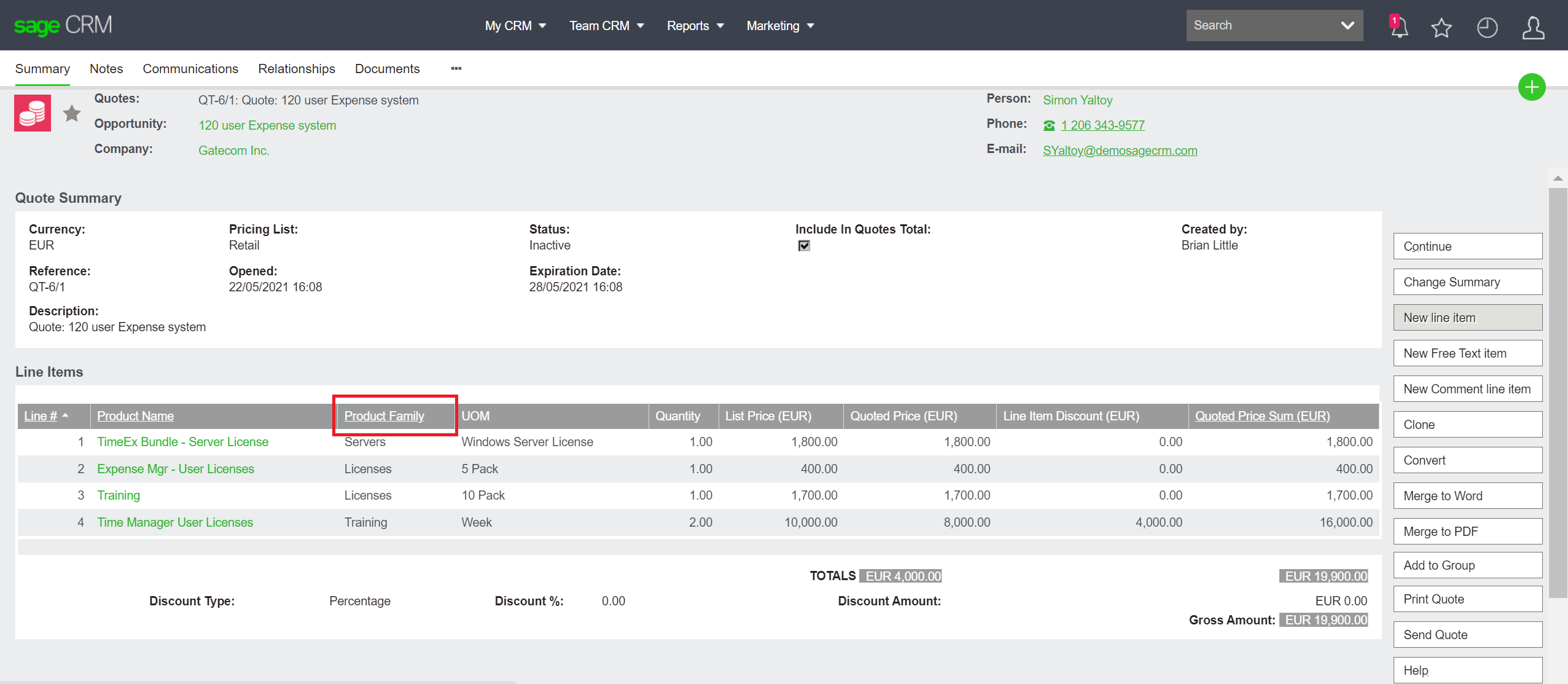Click the Merge to PDF button
Image resolution: width=1568 pixels, height=684 pixels.
[x=1467, y=532]
